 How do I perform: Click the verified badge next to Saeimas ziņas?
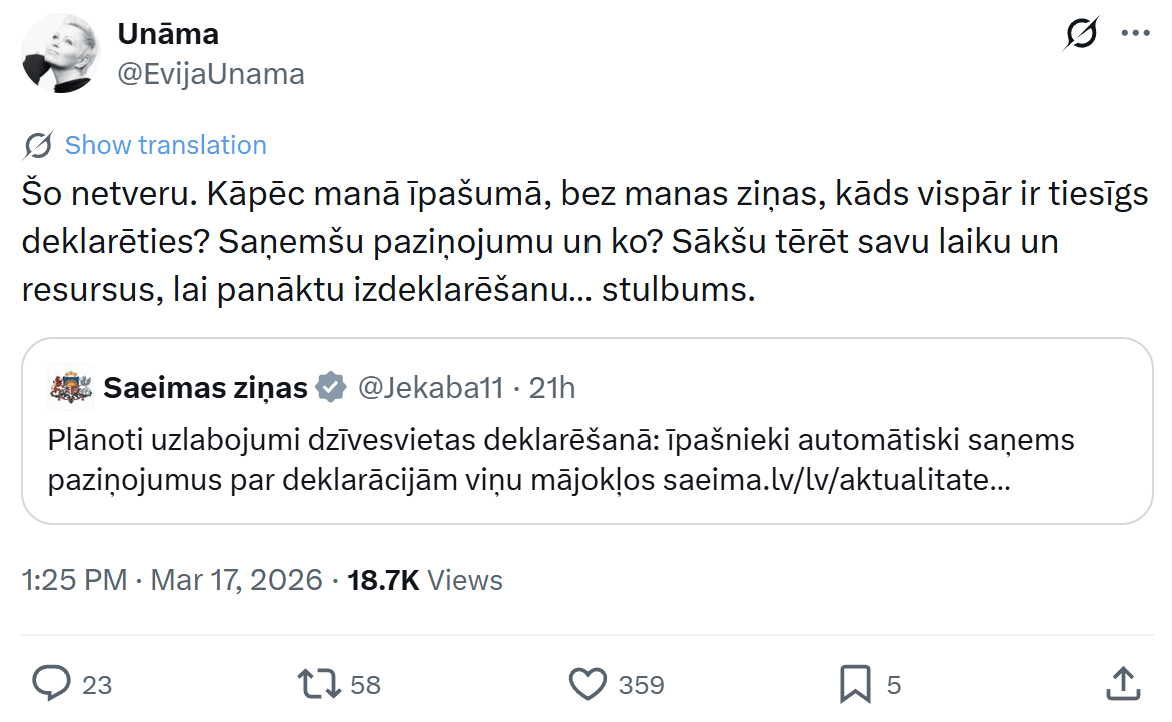(331, 388)
